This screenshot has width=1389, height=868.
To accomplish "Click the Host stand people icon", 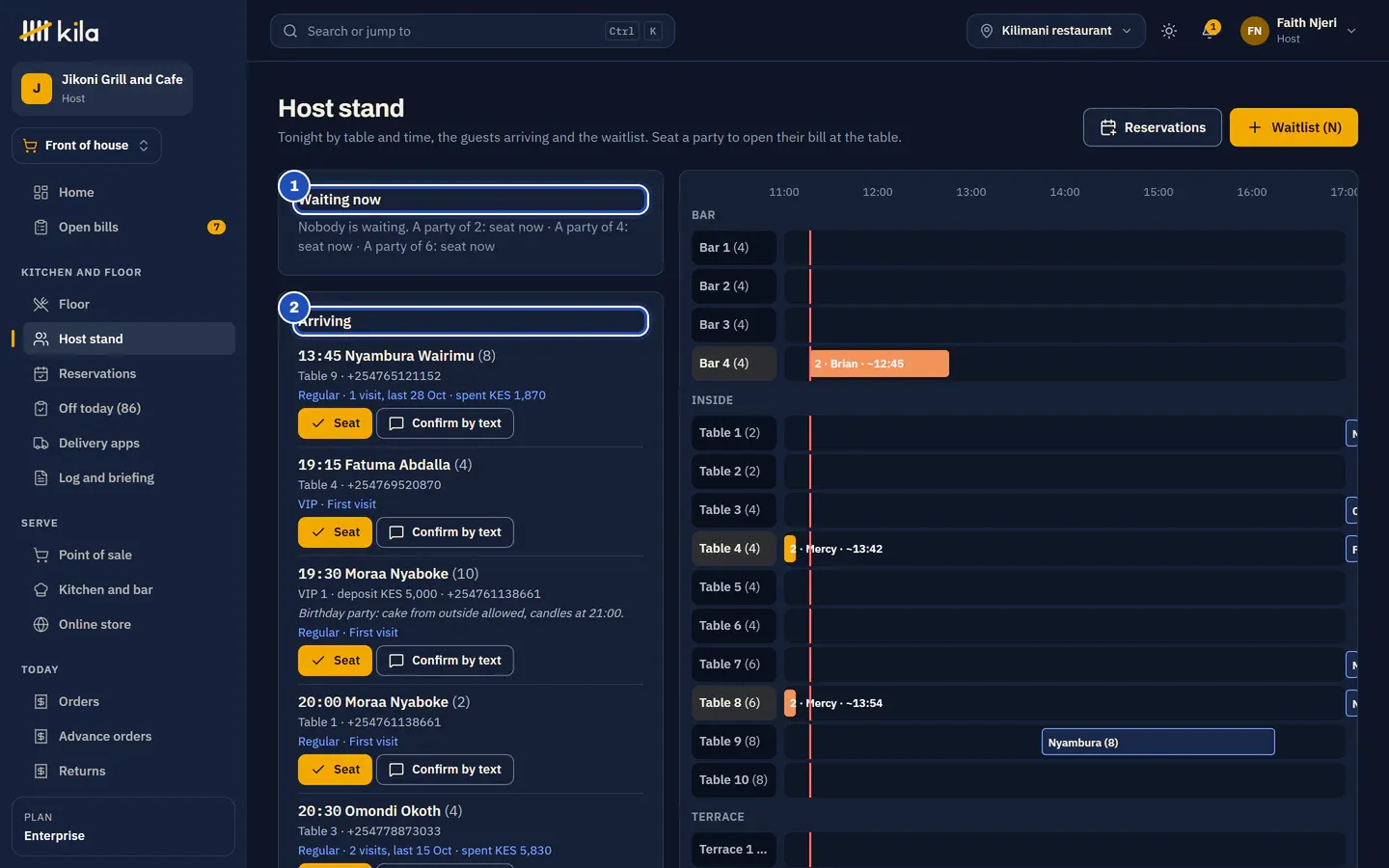I will coord(41,339).
